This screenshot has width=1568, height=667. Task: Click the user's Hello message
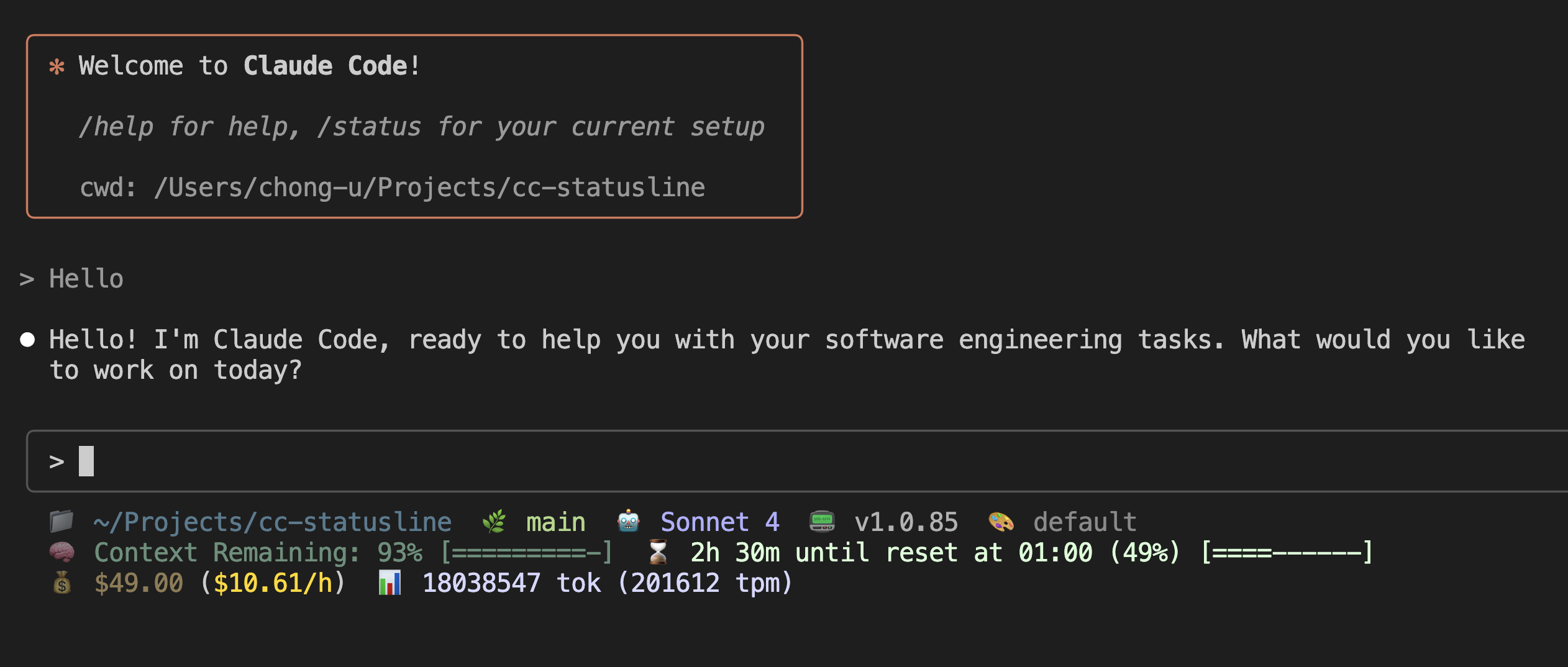pos(86,279)
